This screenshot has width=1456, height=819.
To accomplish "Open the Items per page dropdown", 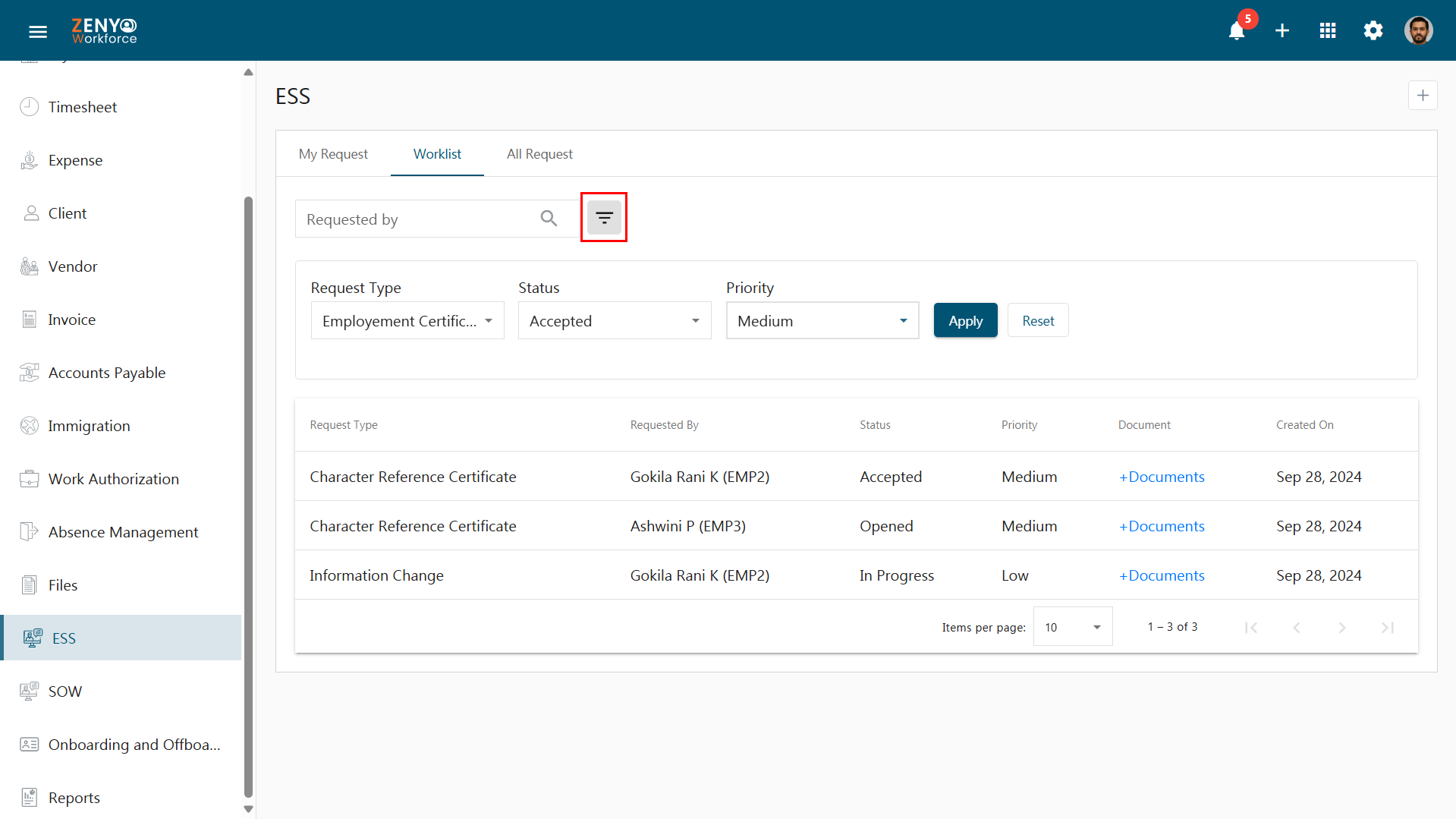I will 1073,627.
